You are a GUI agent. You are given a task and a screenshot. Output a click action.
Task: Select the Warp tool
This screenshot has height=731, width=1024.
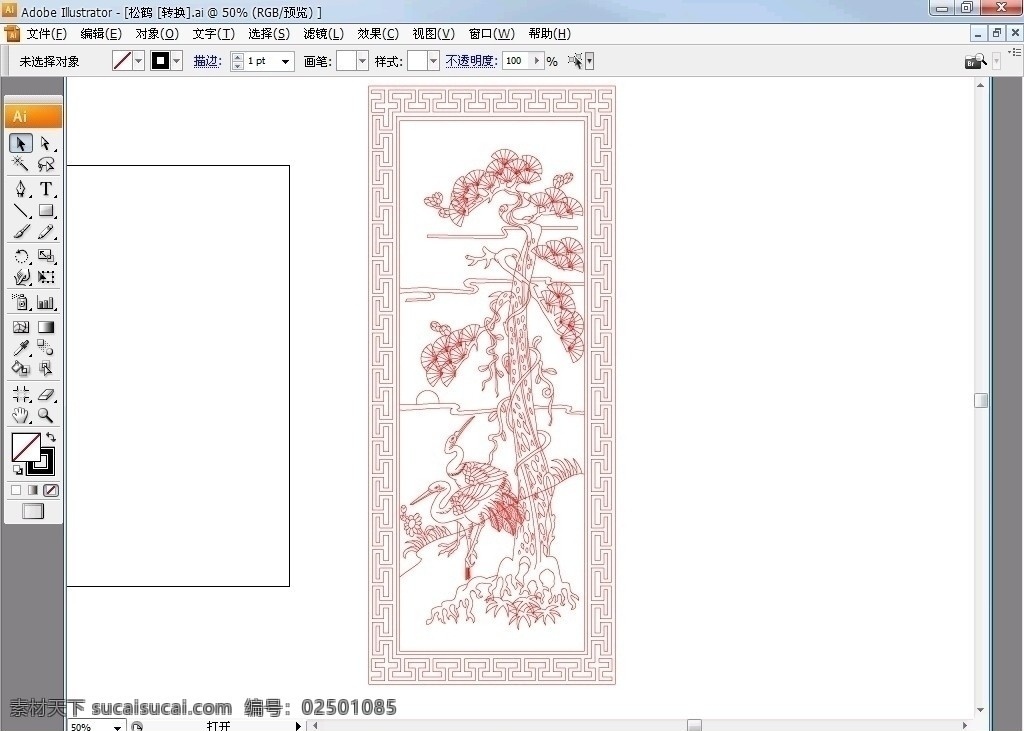point(20,277)
